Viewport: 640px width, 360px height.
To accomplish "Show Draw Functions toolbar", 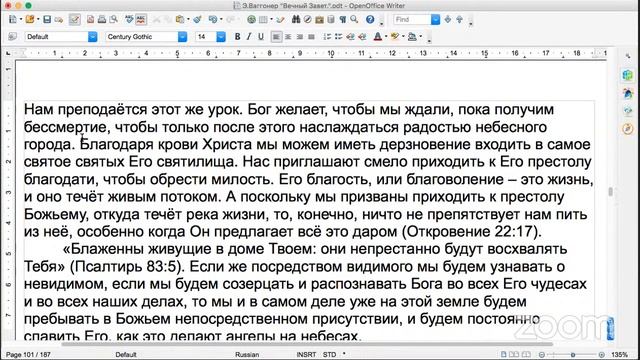I will pos(280,19).
